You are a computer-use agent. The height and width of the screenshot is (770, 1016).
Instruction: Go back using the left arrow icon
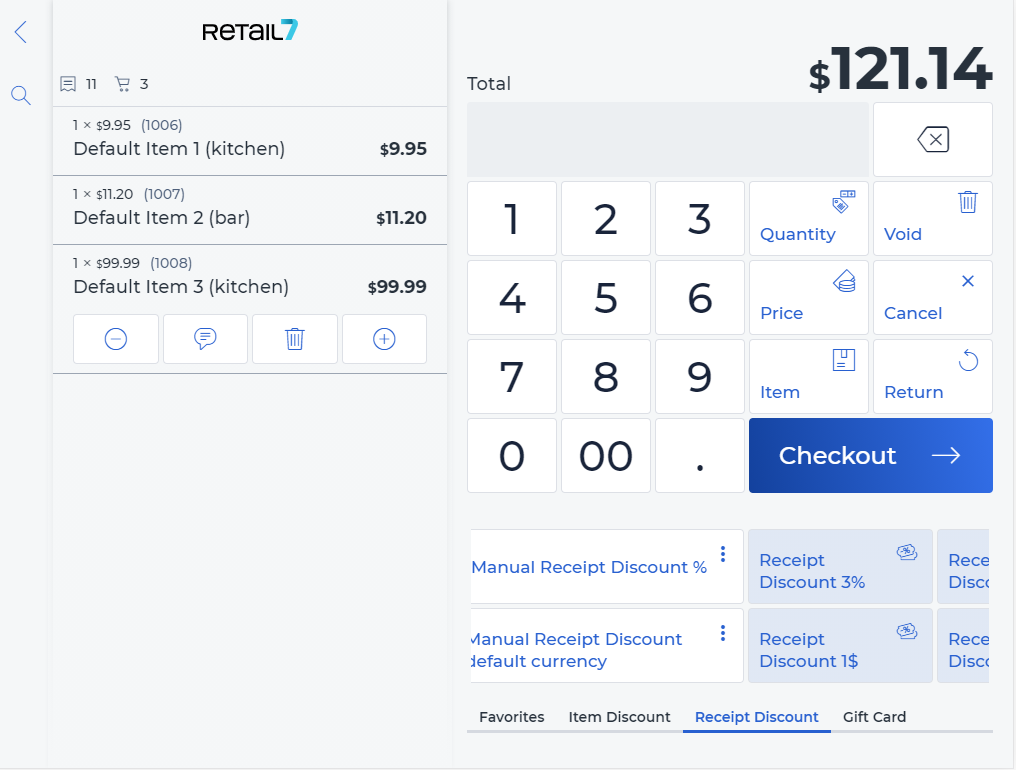[x=21, y=31]
